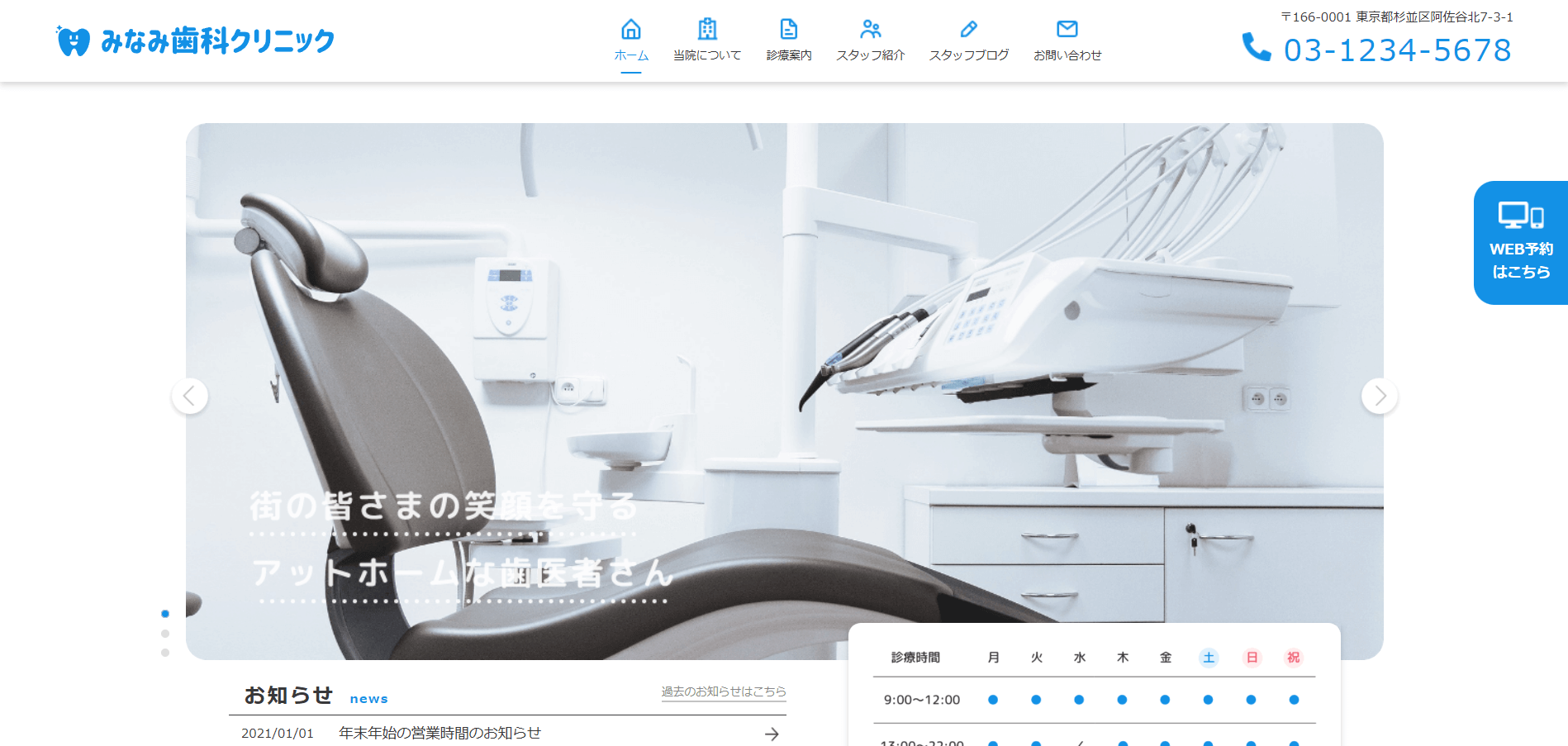Open the WEB予約はこちら button

pyautogui.click(x=1520, y=243)
